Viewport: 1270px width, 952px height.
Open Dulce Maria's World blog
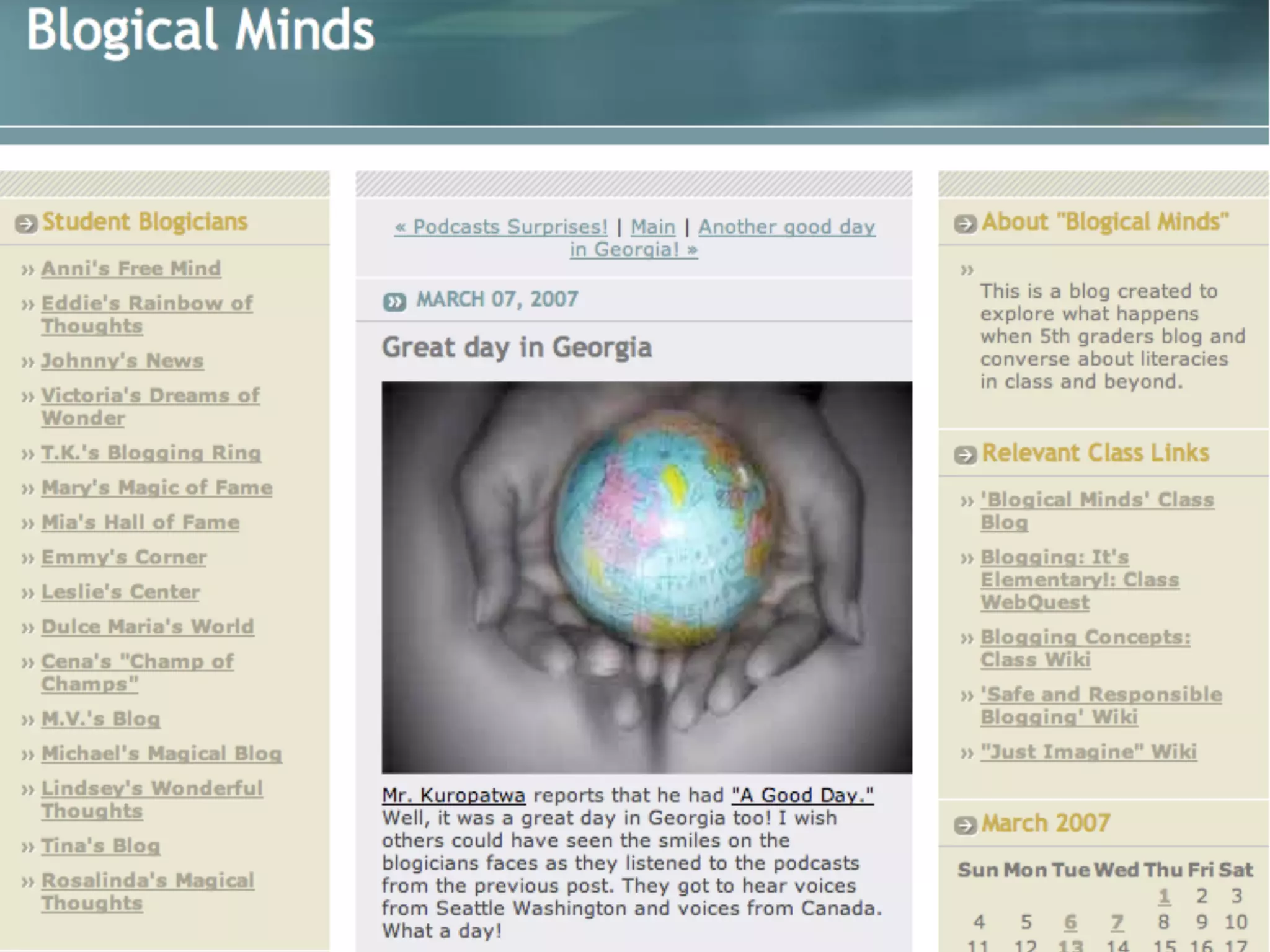coord(147,627)
